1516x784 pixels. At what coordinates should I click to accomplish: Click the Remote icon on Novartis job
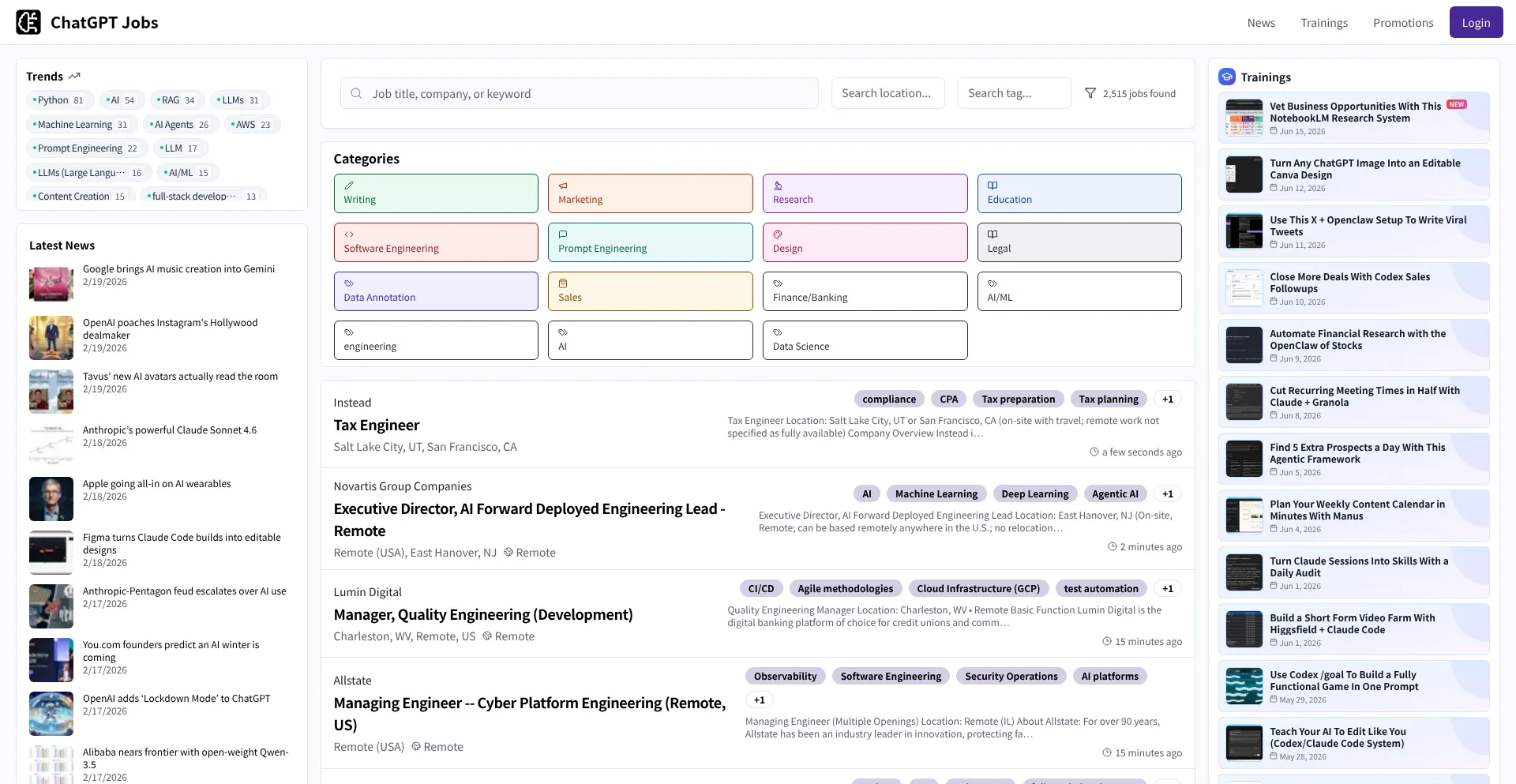click(508, 553)
